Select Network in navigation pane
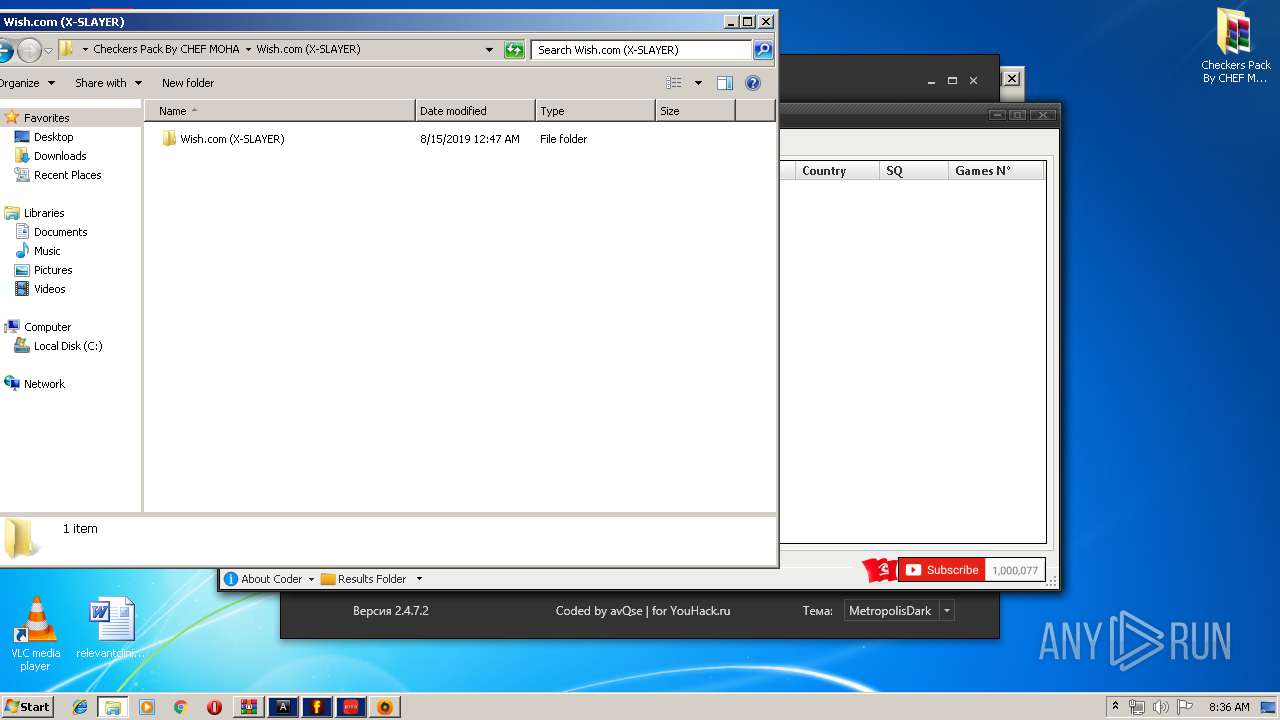Image resolution: width=1280 pixels, height=720 pixels. [44, 384]
